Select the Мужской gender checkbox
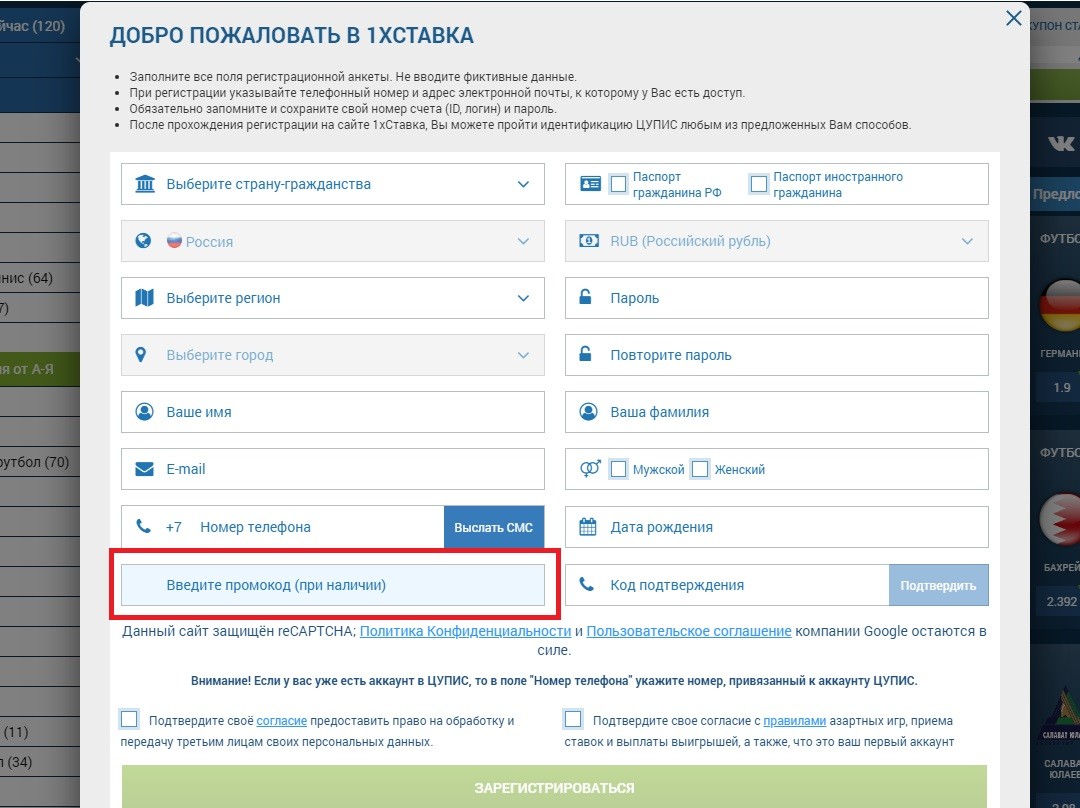1080x808 pixels. click(619, 469)
